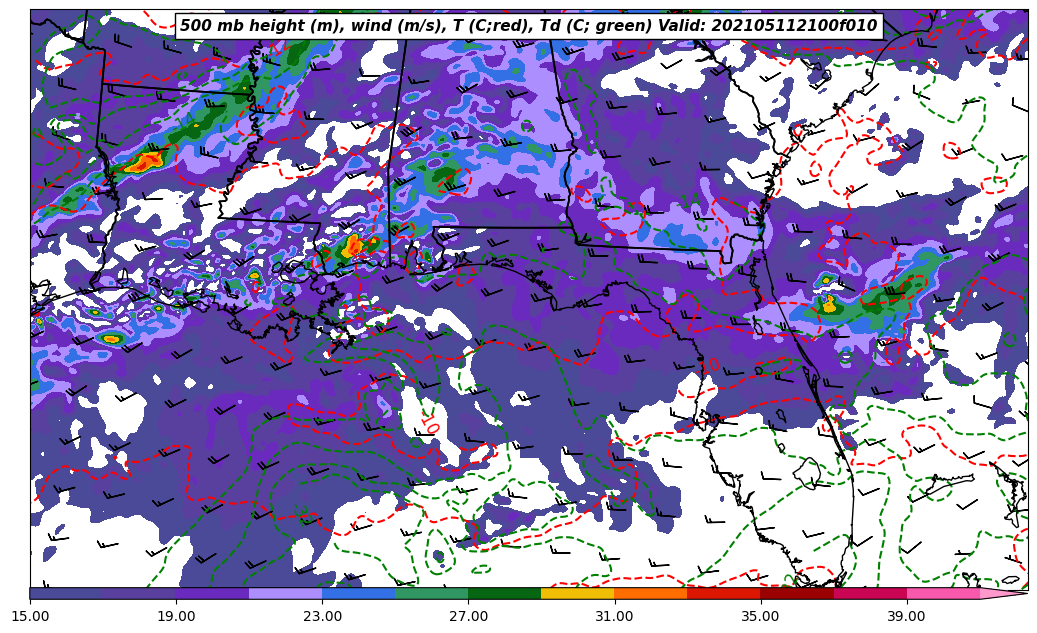Select the 23.00 tick label on colorbar
The image size is (1037, 633).
[x=322, y=616]
